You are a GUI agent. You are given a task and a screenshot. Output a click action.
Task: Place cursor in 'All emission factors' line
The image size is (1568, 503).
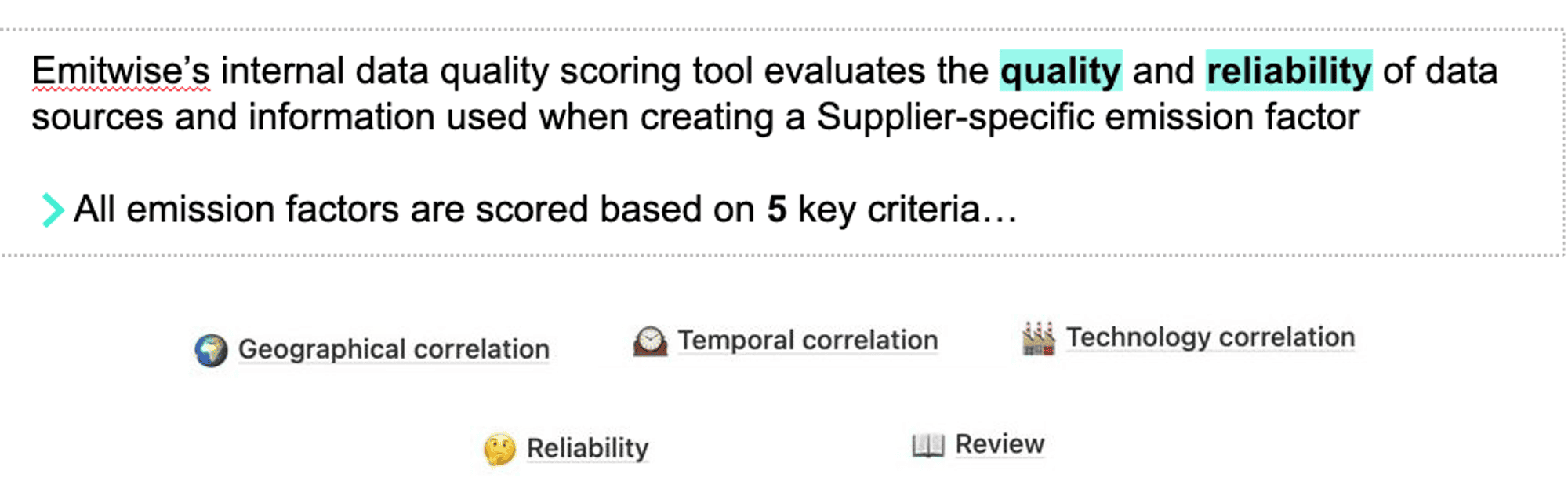click(545, 210)
